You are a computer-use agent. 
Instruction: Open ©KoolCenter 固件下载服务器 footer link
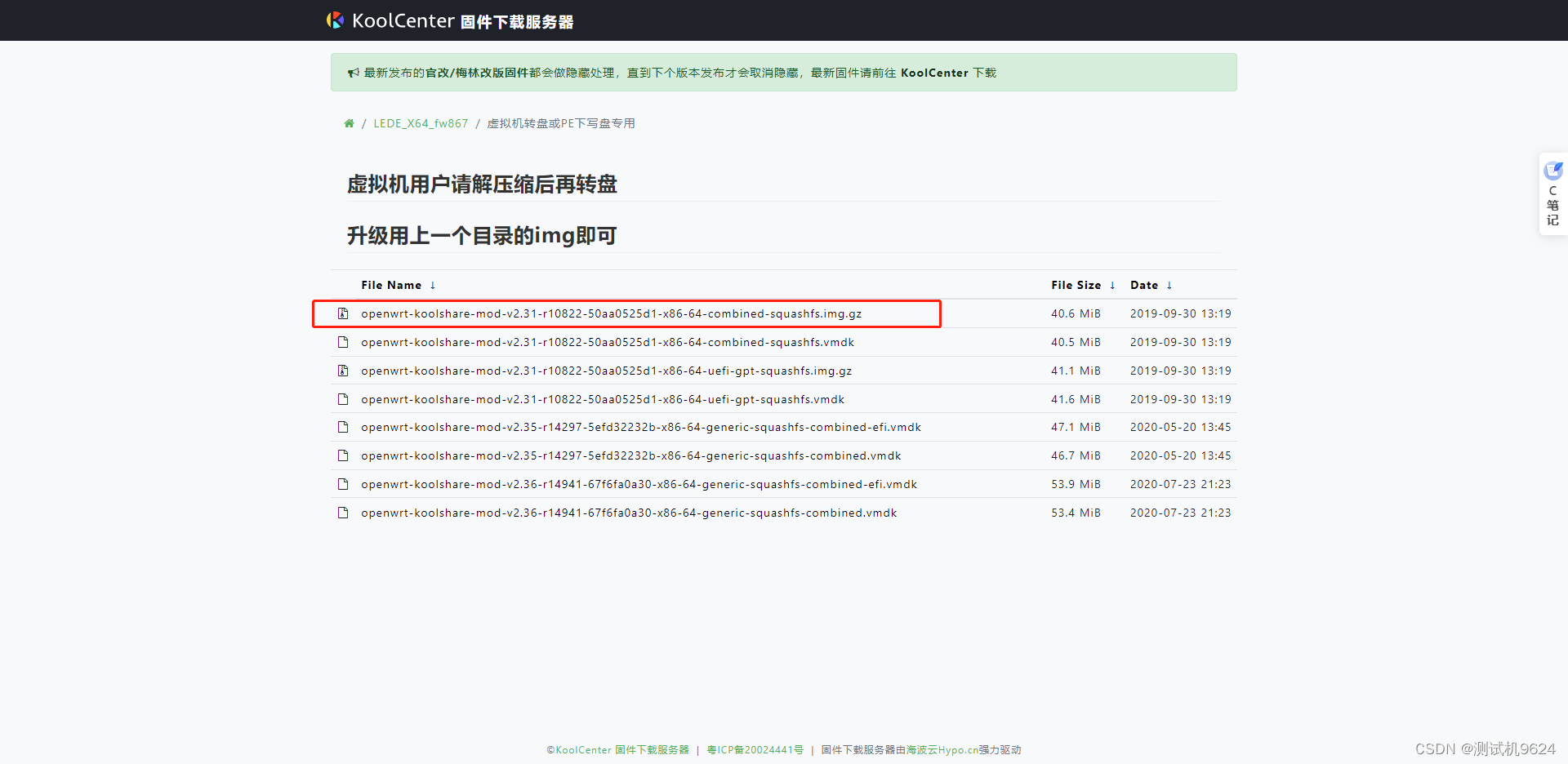point(617,749)
